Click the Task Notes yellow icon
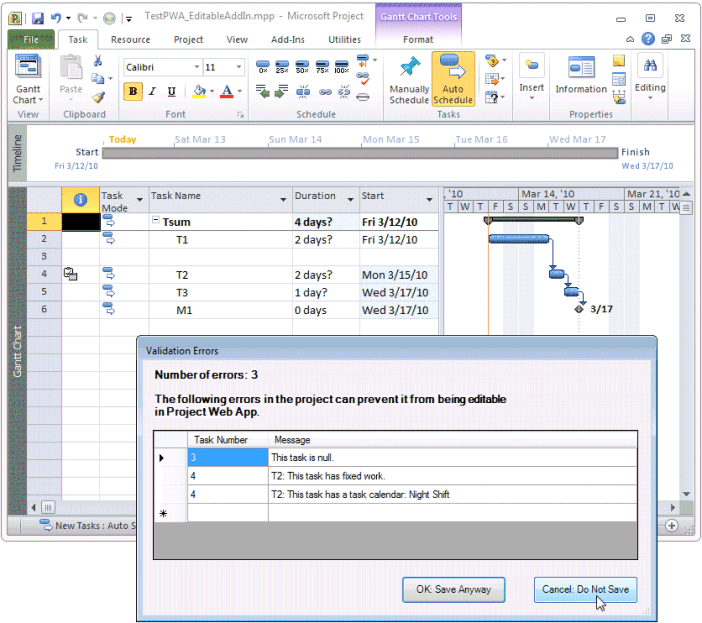Screen dimensions: 702x623 pyautogui.click(x=619, y=60)
